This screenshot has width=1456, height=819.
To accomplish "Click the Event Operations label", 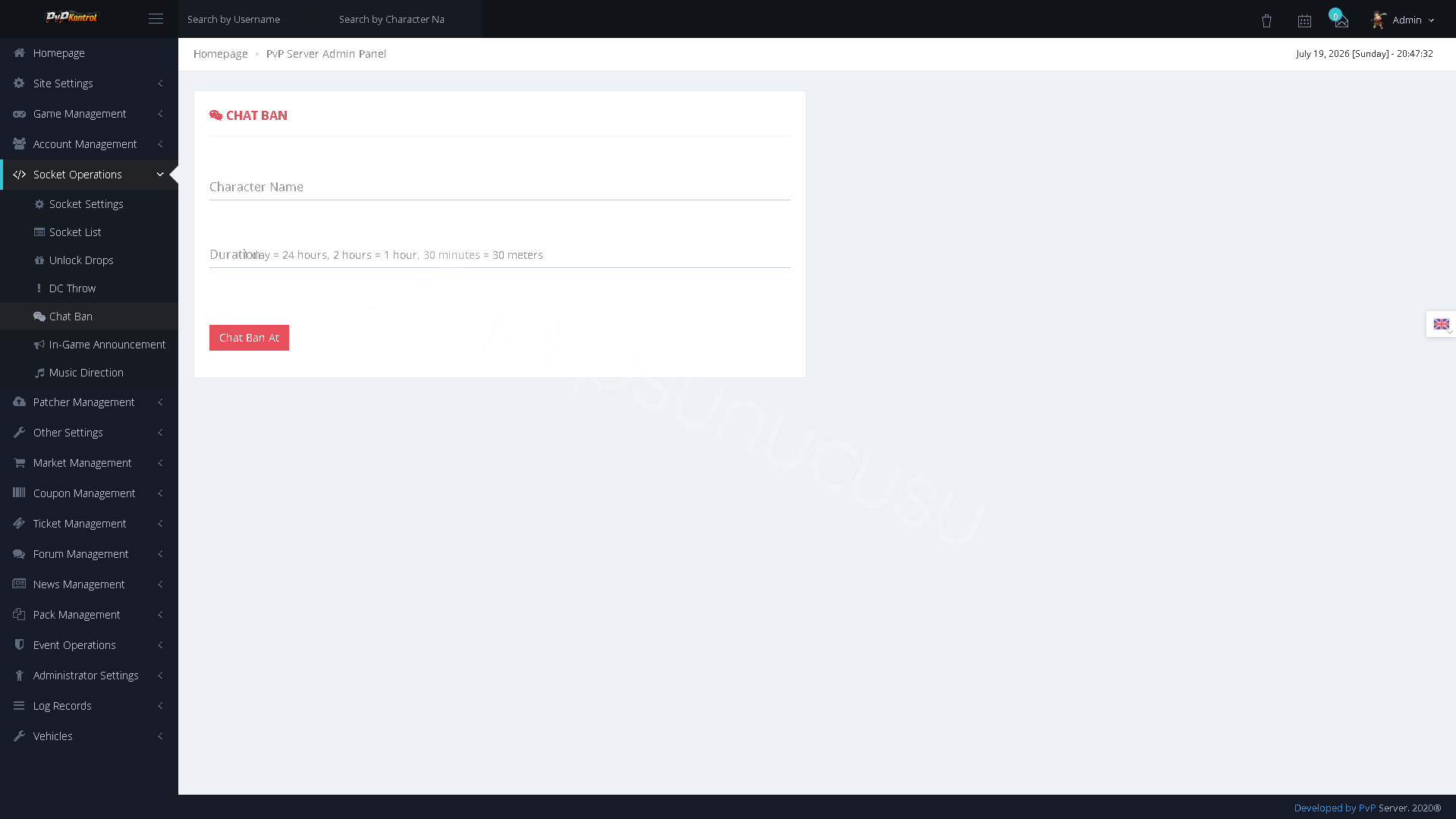I will click(x=74, y=645).
